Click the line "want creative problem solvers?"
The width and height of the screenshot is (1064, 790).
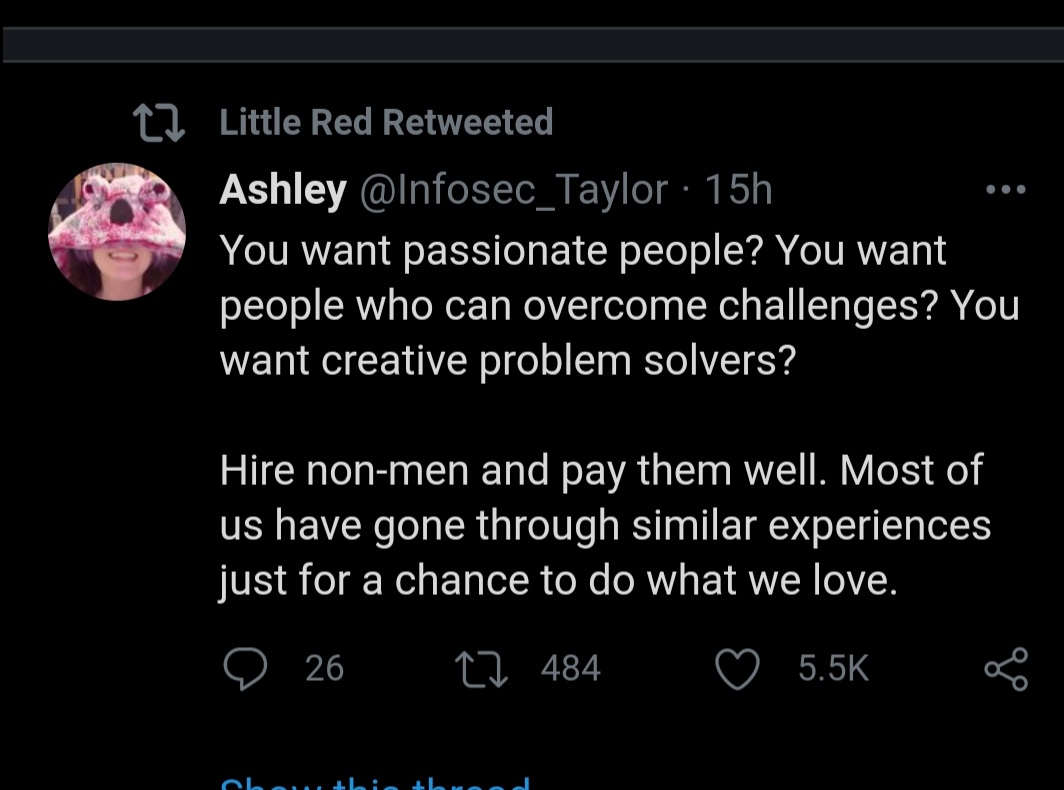tap(508, 360)
